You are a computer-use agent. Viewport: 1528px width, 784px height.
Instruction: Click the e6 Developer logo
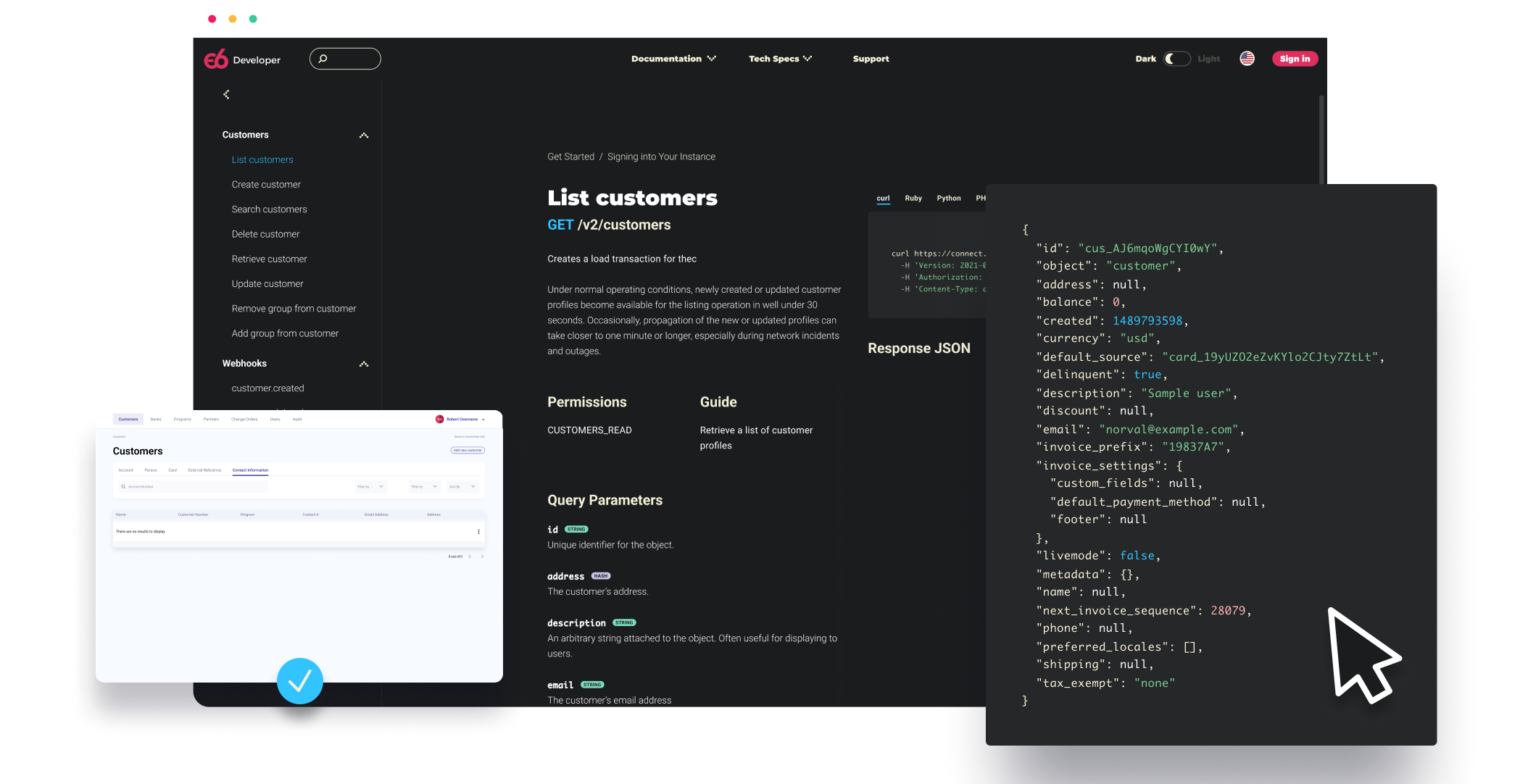(x=241, y=59)
